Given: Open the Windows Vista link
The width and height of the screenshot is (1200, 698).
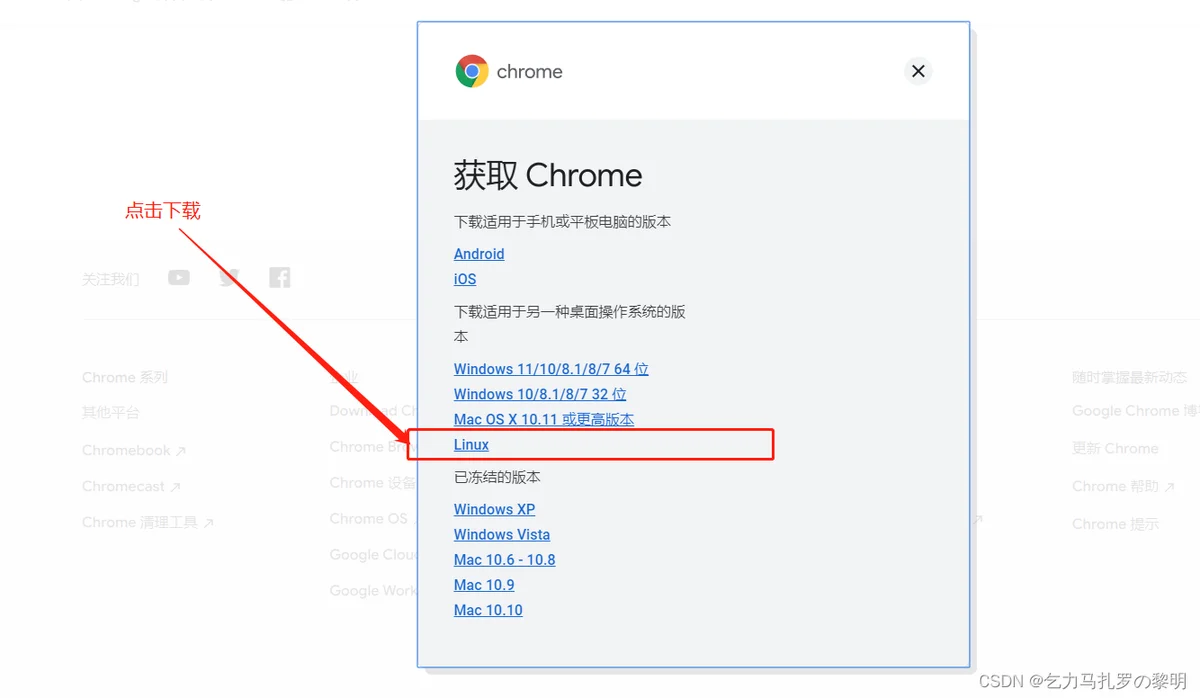Looking at the screenshot, I should click(502, 534).
